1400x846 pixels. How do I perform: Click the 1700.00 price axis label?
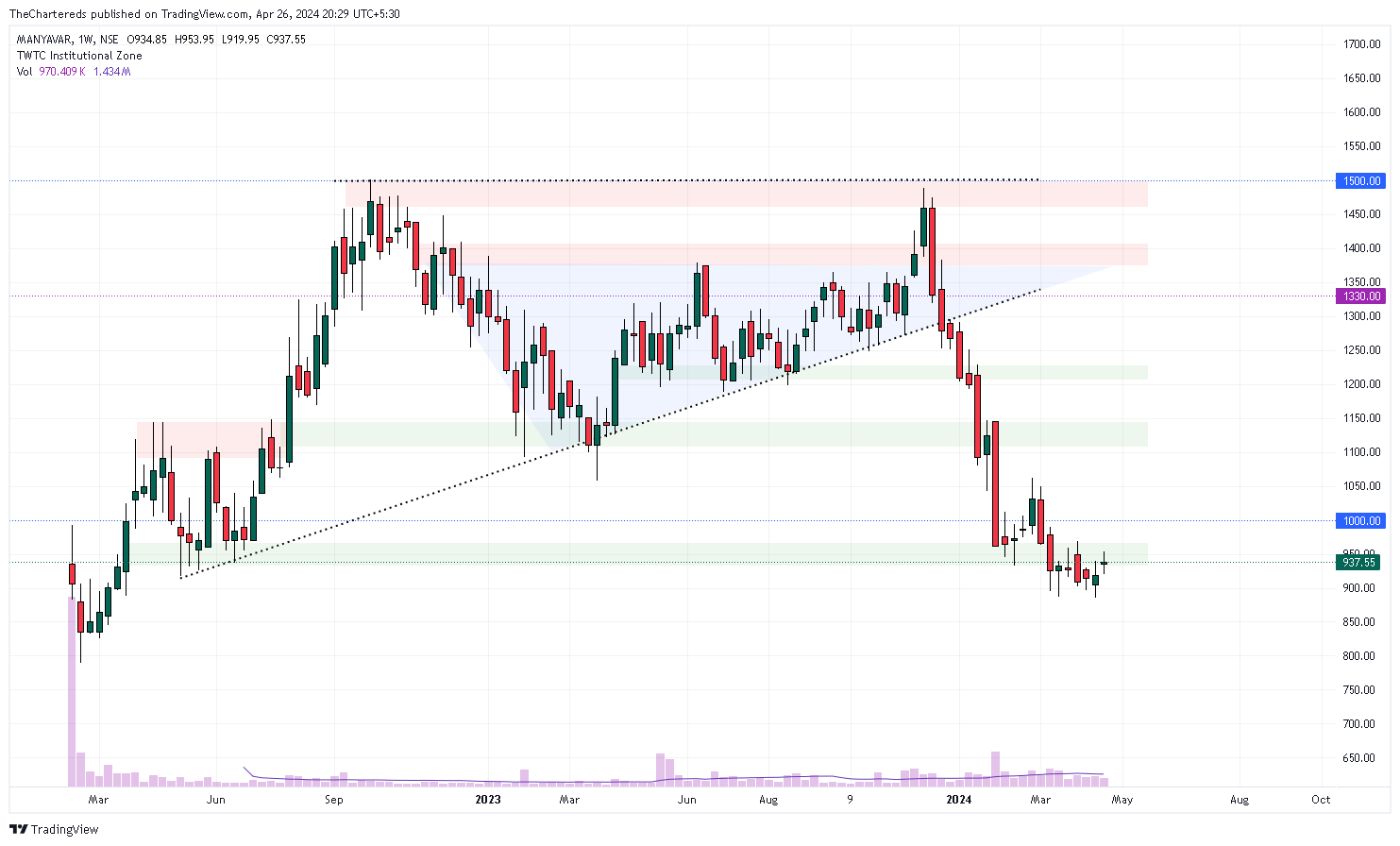(1362, 44)
